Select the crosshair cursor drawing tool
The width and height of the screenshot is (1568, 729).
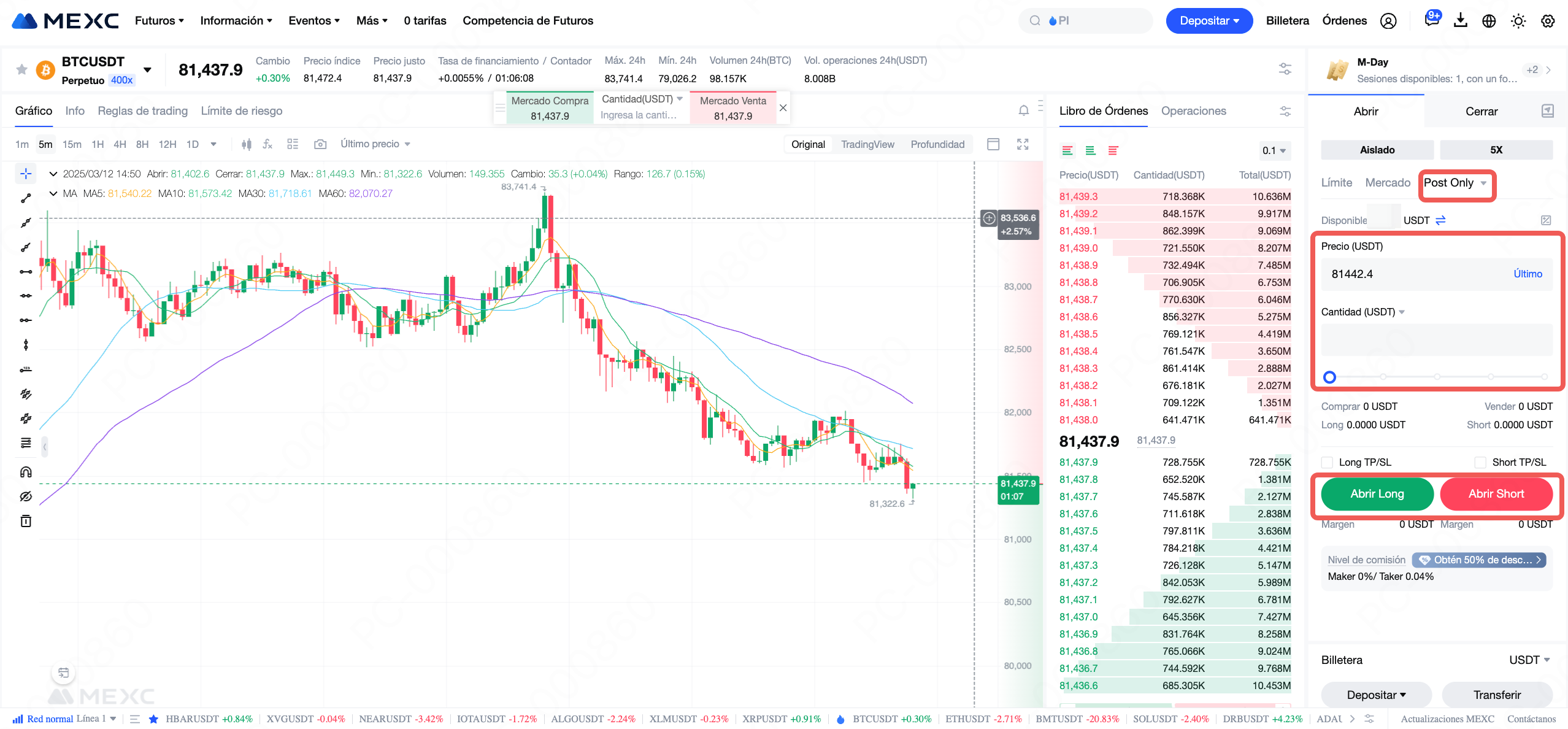[x=26, y=174]
